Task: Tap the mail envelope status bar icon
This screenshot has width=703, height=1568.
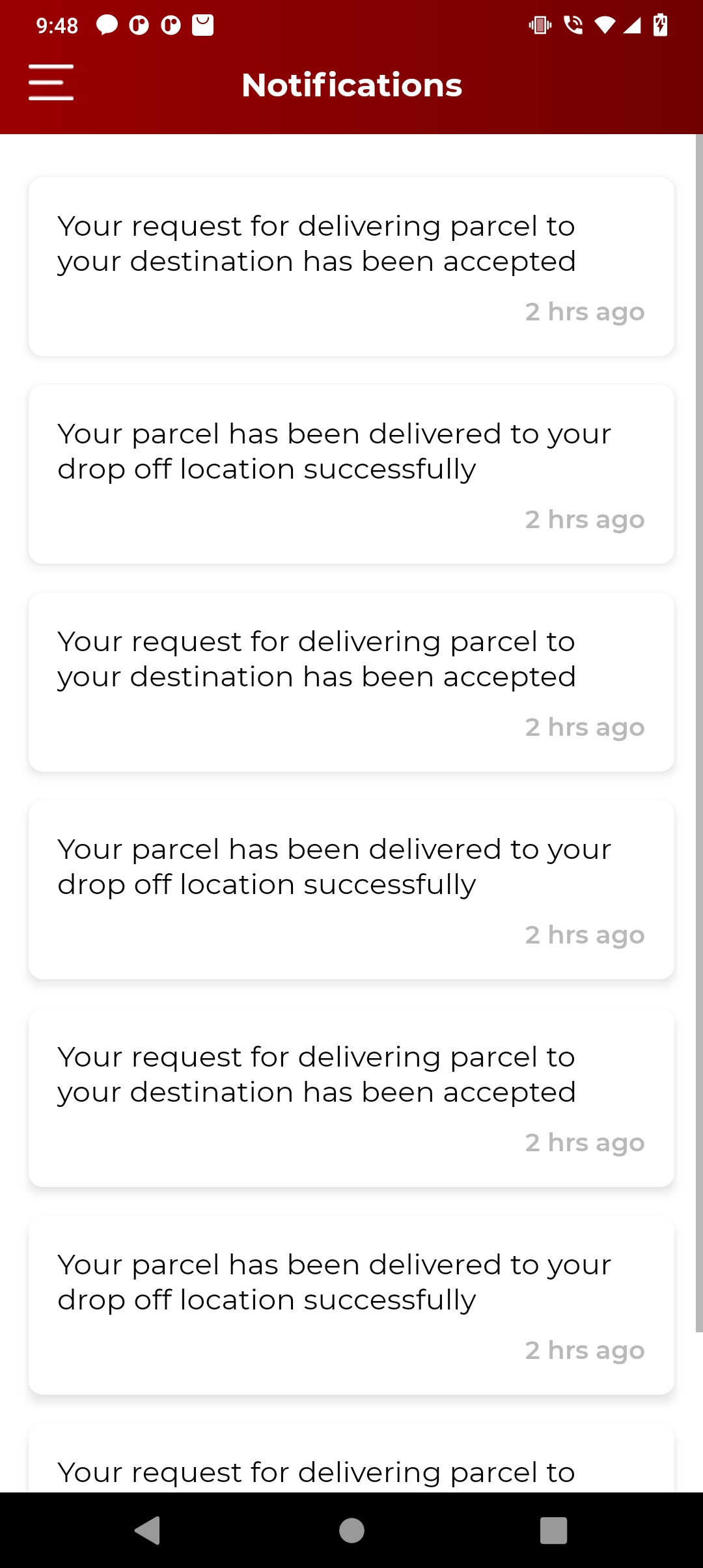Action: click(x=202, y=25)
